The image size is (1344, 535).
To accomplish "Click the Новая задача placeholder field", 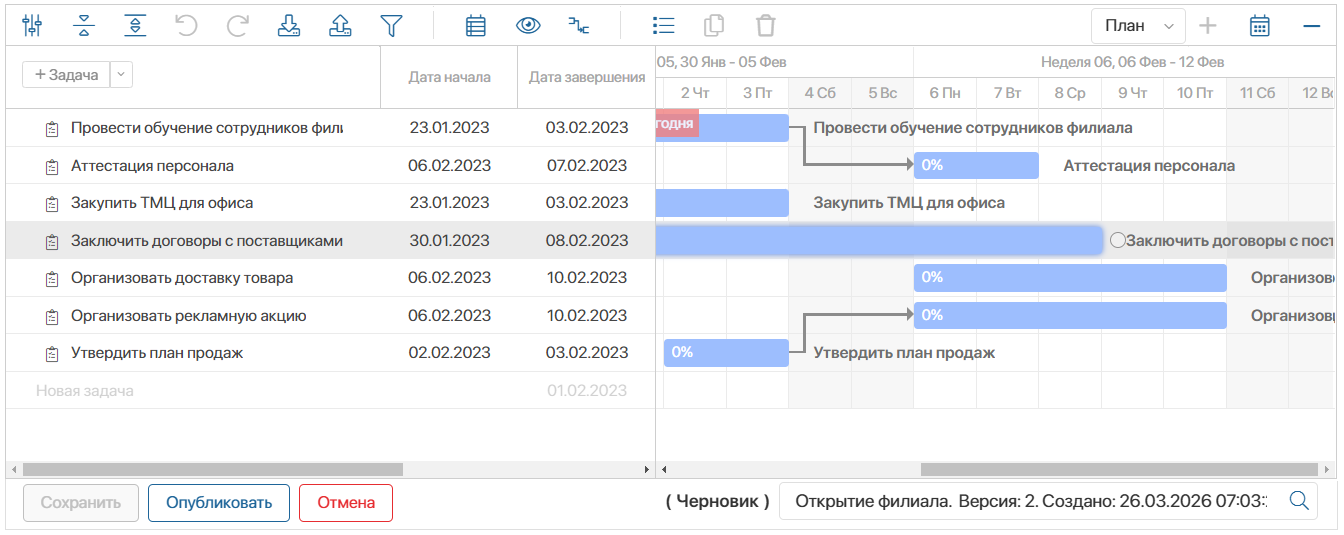I will point(85,391).
